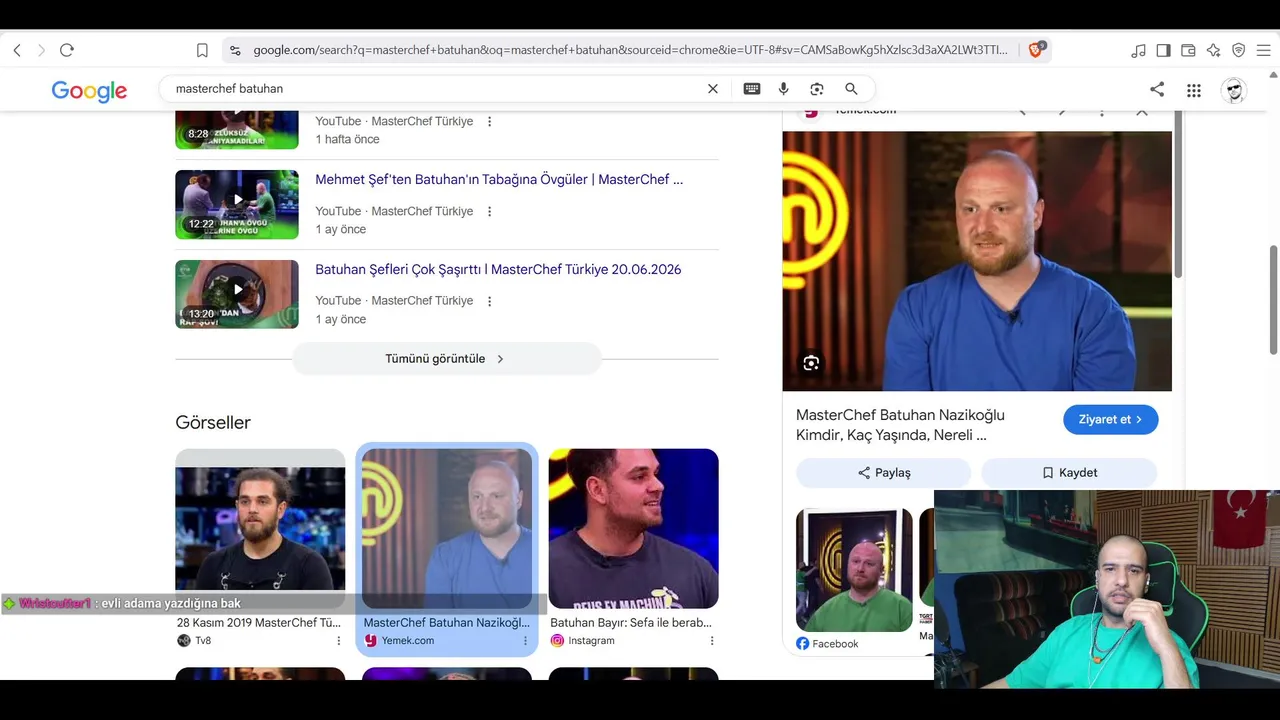
Task: Open the music playlist toolbar icon
Action: 1138,50
